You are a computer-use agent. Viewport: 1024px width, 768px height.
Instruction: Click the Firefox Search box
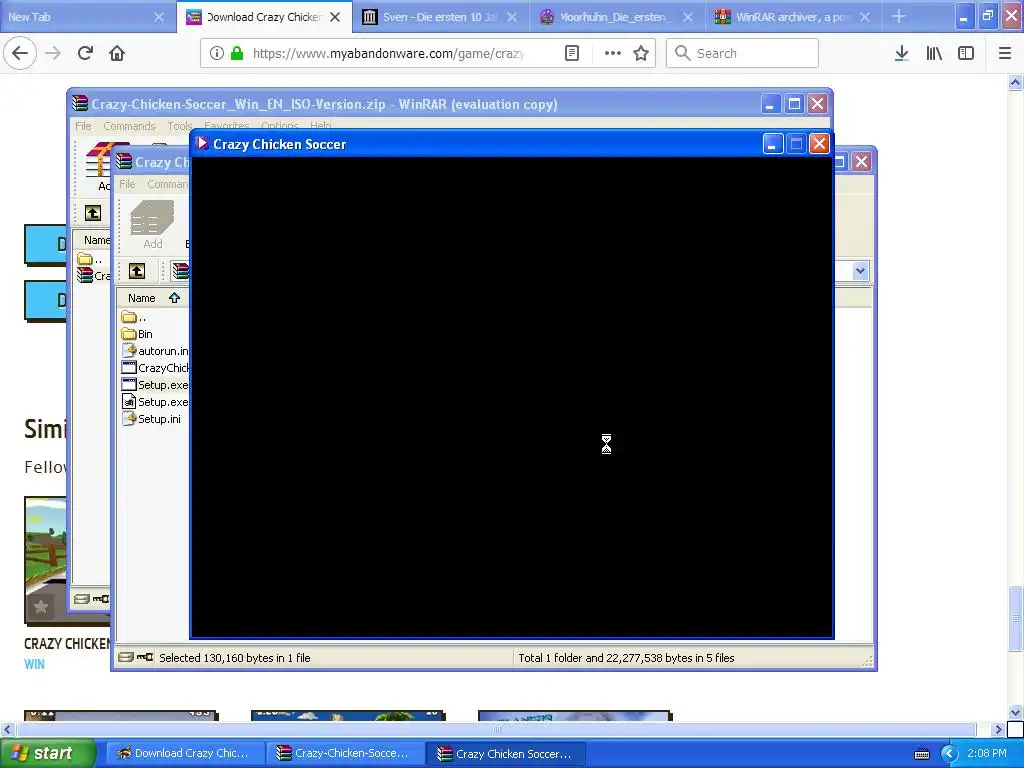[742, 53]
